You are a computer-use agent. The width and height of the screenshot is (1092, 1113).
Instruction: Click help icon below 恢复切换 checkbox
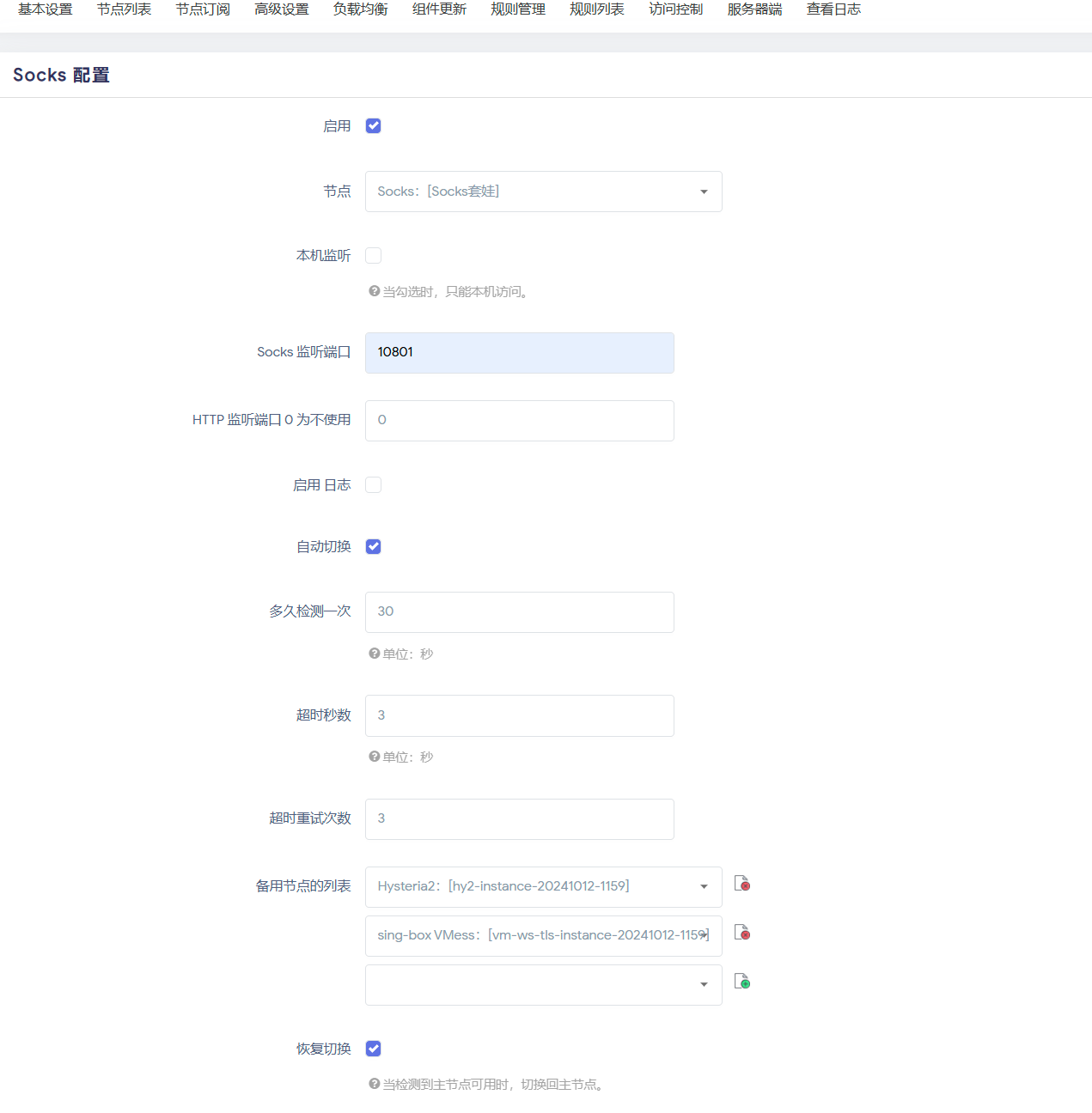[374, 1085]
